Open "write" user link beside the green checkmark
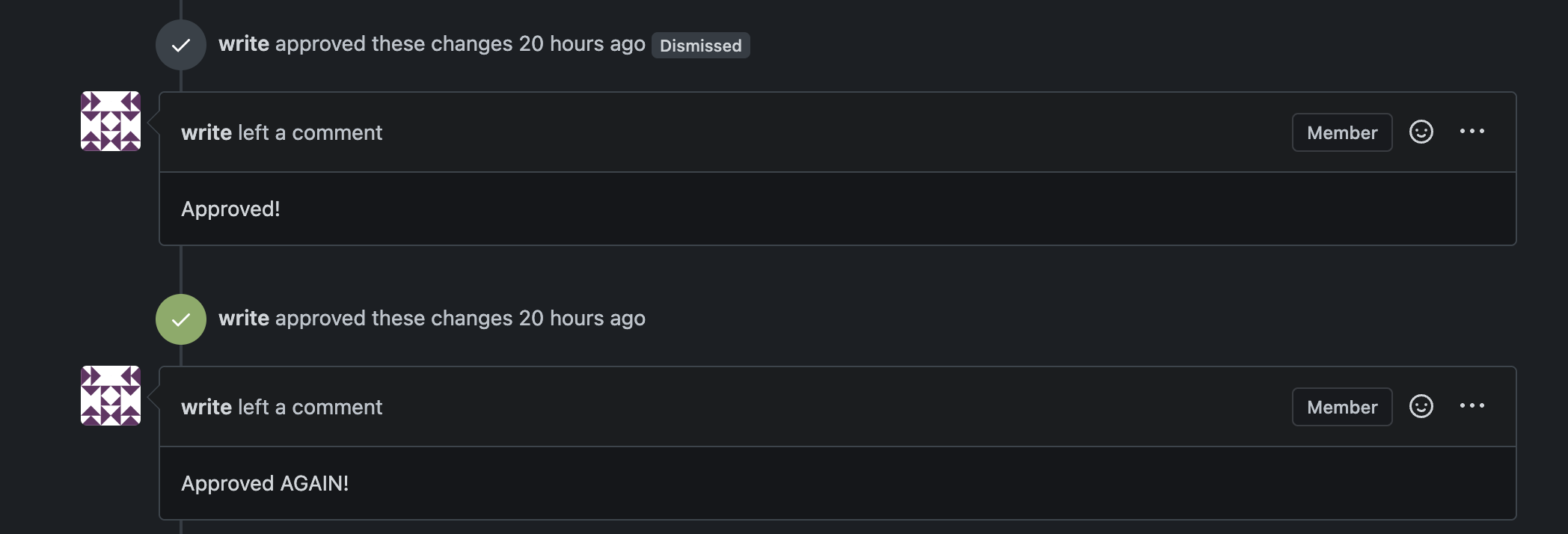The height and width of the screenshot is (534, 1568). click(243, 319)
